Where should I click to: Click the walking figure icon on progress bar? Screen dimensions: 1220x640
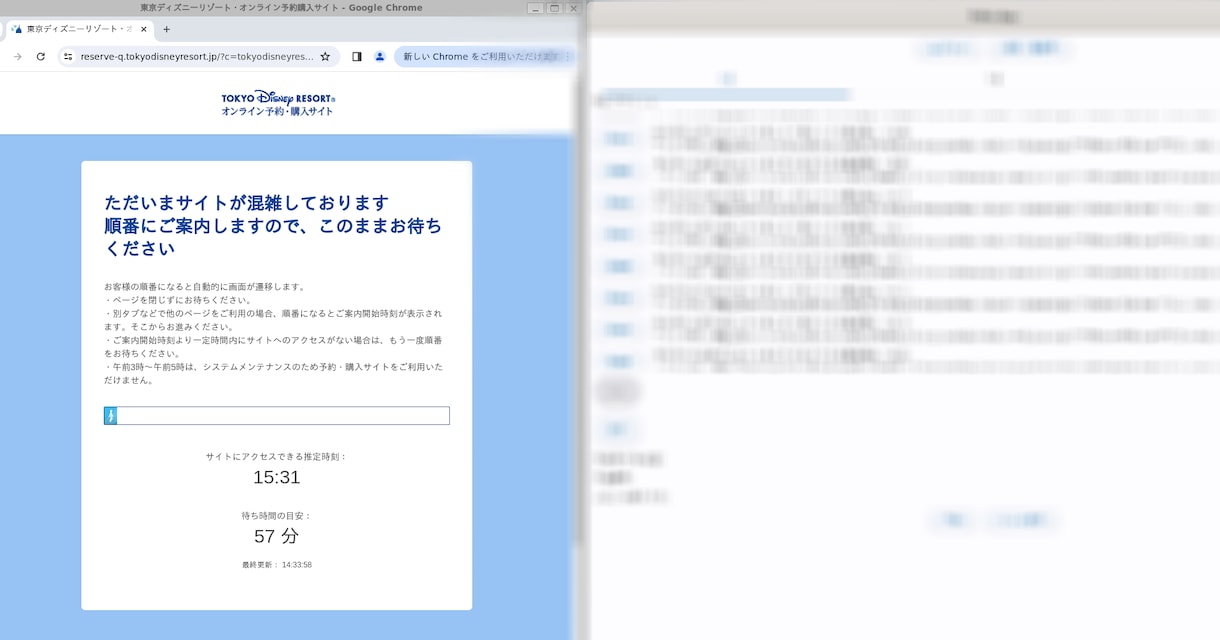point(111,416)
